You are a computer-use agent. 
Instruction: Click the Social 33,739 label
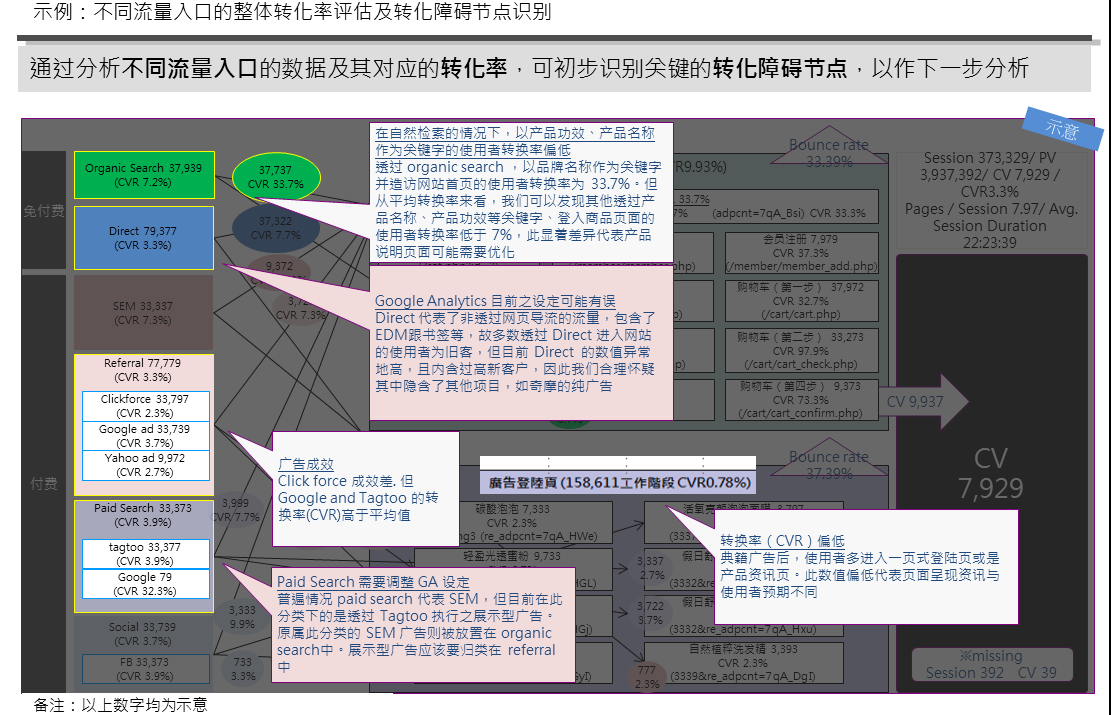(142, 634)
